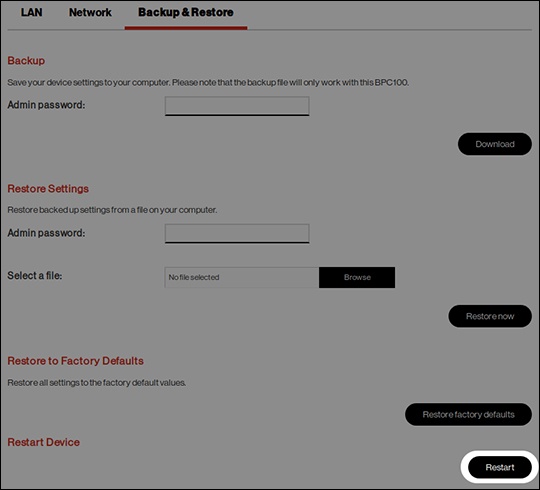Click the Backup Admin password field
This screenshot has height=490, width=540.
coord(237,106)
